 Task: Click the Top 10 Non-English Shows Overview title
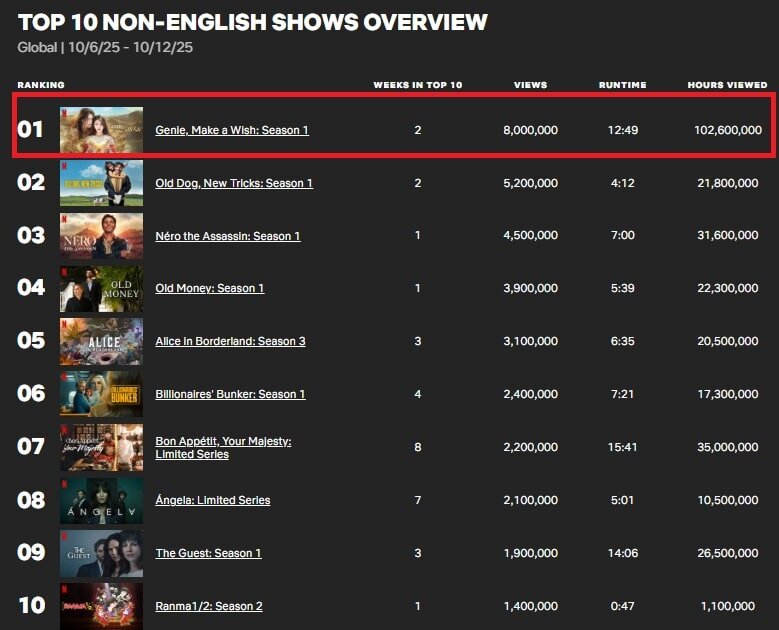click(252, 22)
